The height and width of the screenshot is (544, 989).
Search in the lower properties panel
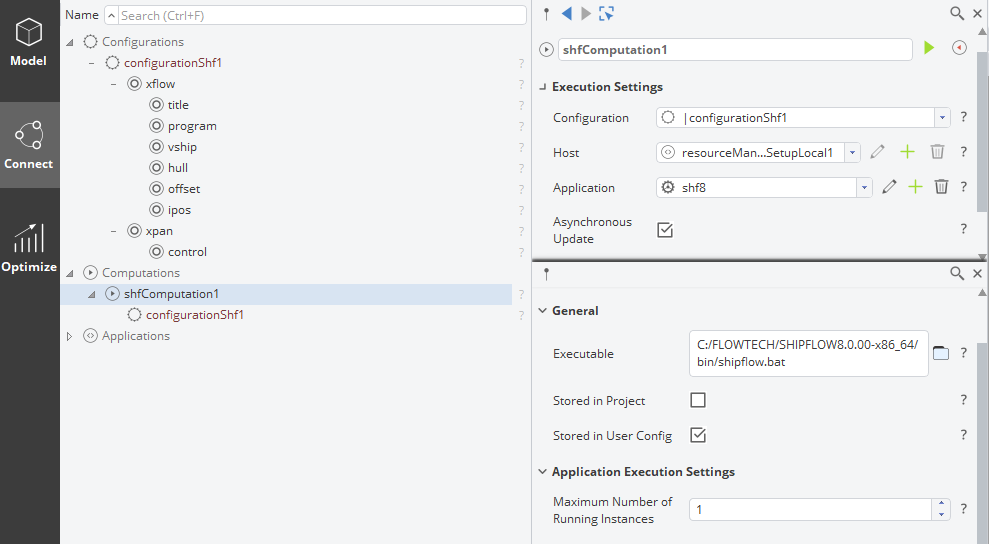[957, 273]
